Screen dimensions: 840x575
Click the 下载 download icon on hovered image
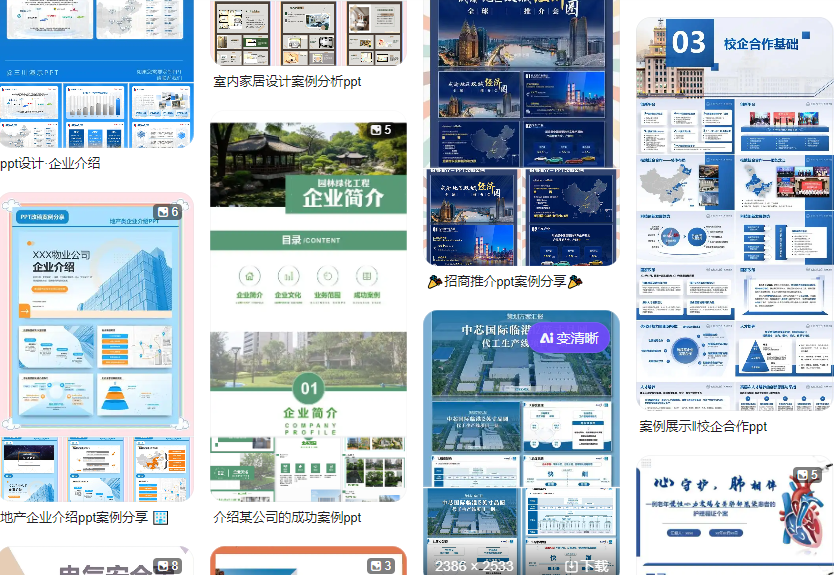[x=587, y=565]
